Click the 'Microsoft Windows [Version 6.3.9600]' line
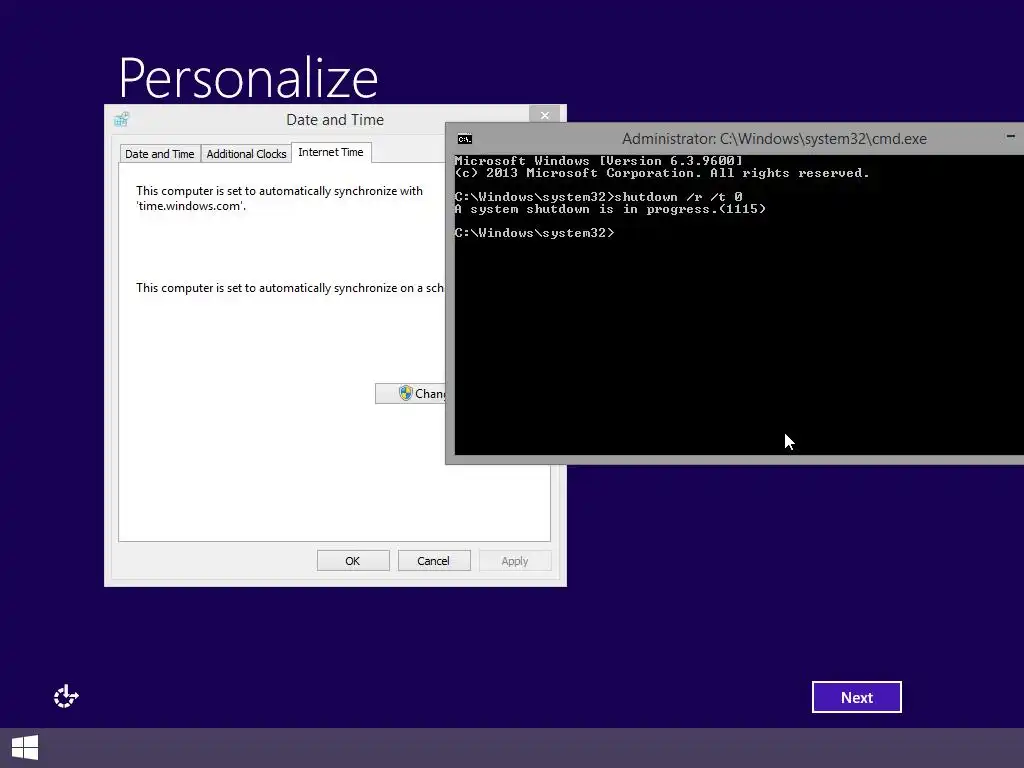 (598, 161)
